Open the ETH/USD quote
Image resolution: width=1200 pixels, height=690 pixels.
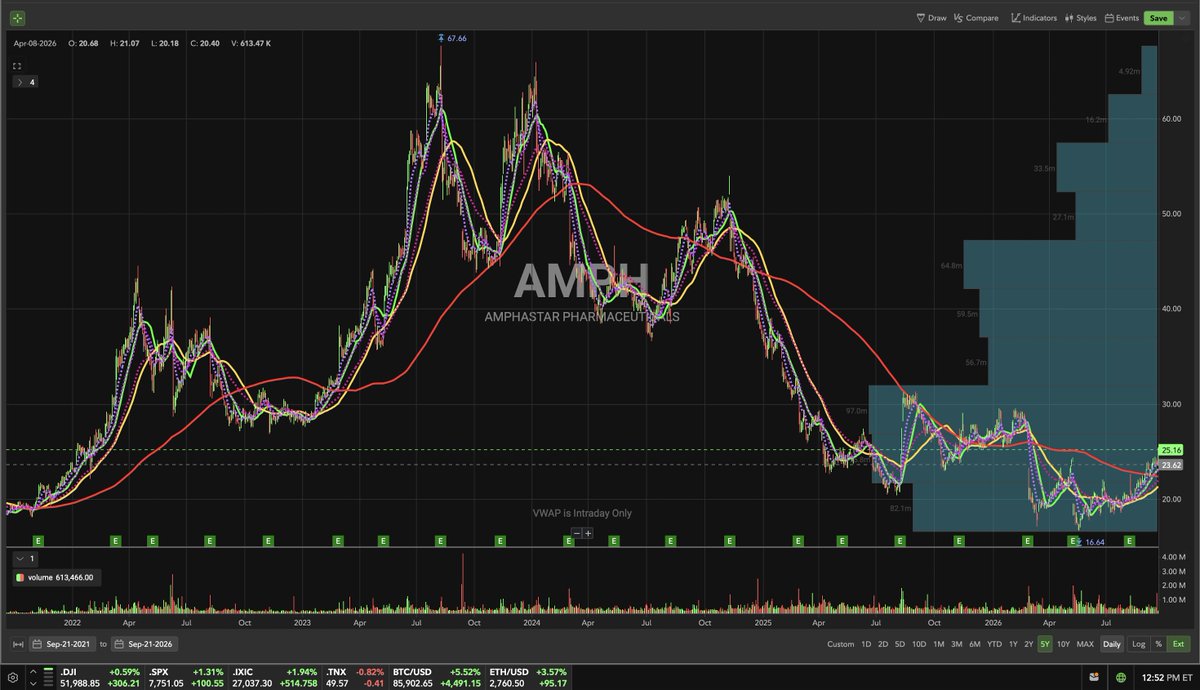coord(529,677)
